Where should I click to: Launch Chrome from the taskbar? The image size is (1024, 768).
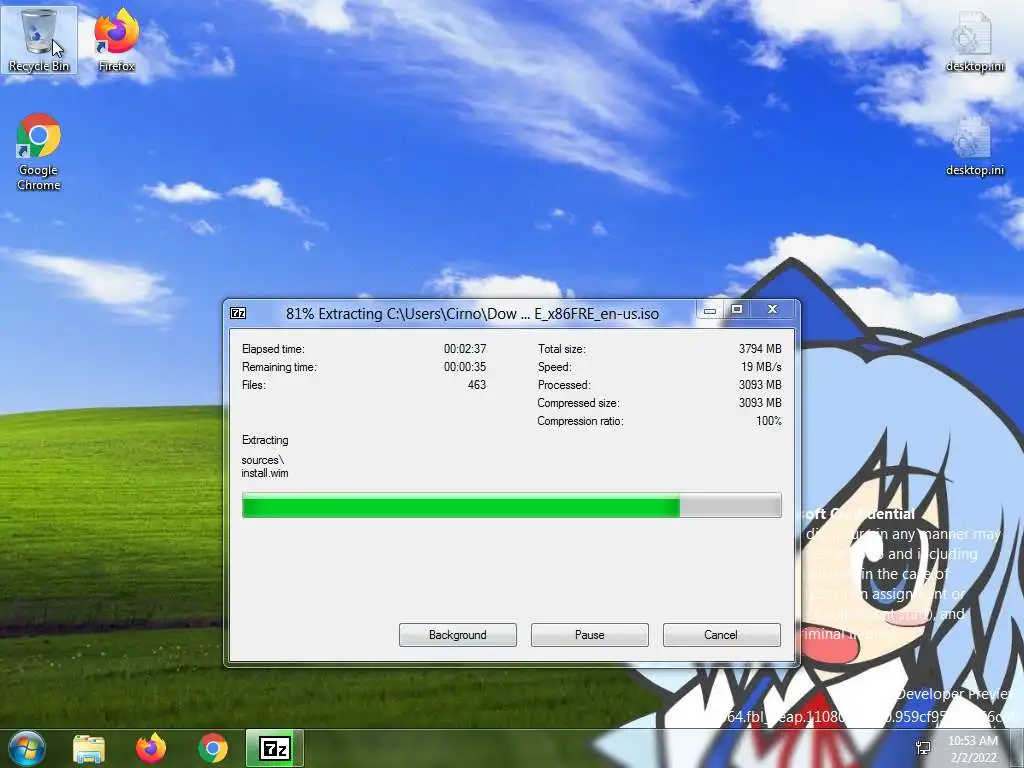tap(213, 748)
